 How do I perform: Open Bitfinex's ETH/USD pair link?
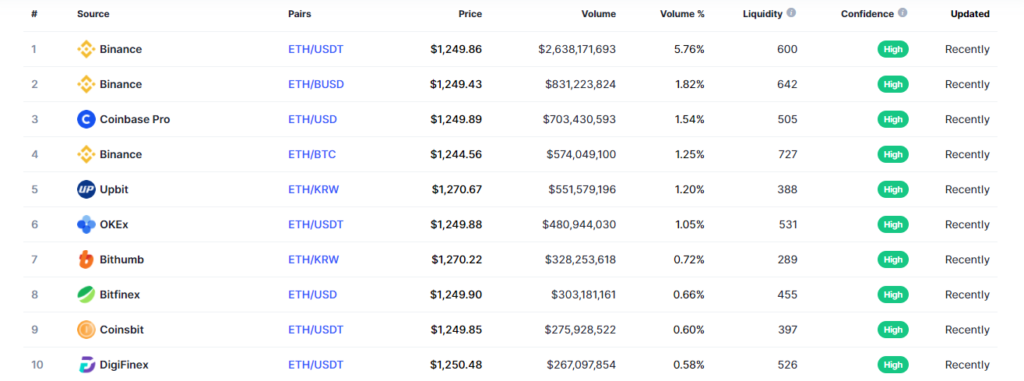pos(313,295)
